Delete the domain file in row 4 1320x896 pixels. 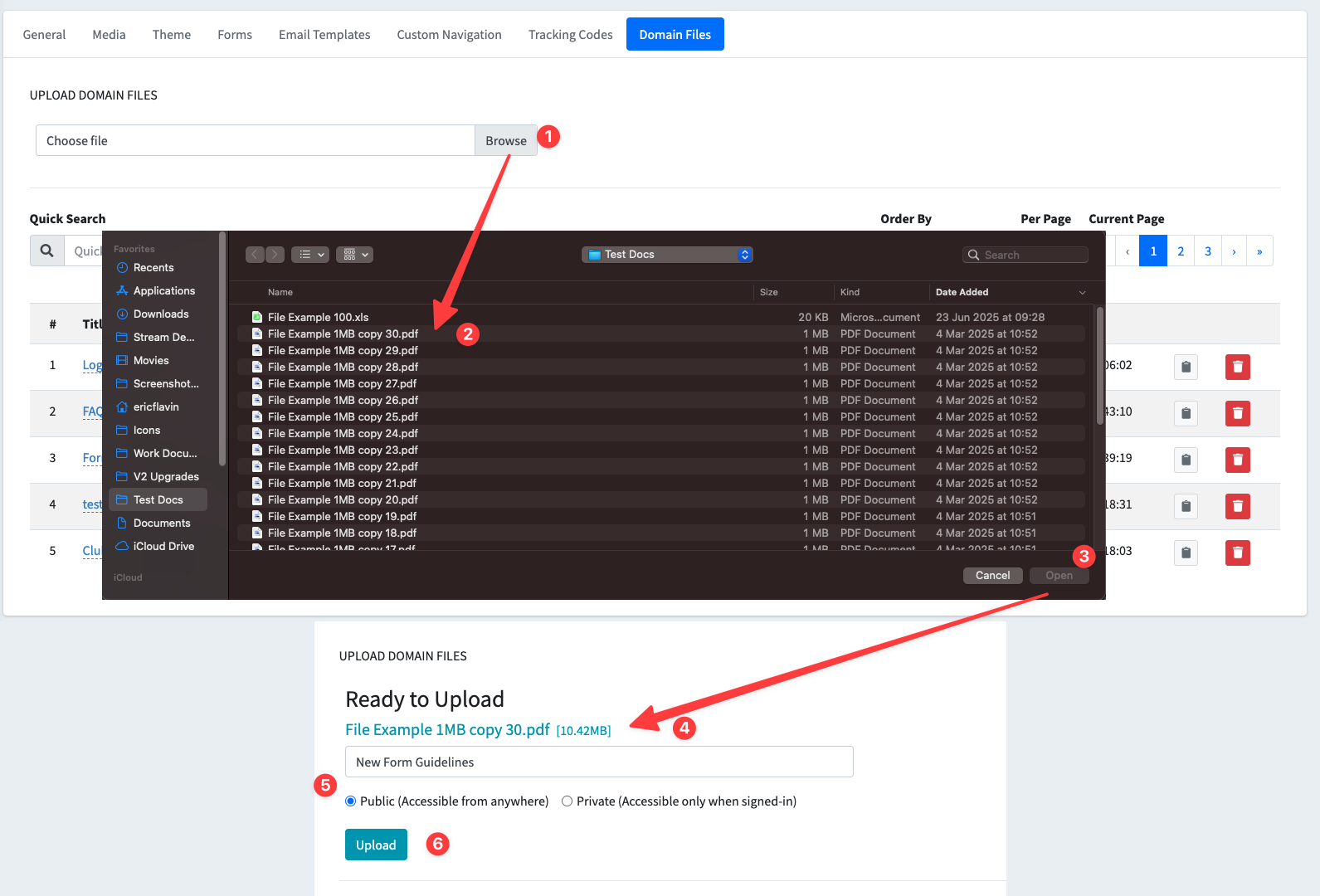(x=1238, y=506)
